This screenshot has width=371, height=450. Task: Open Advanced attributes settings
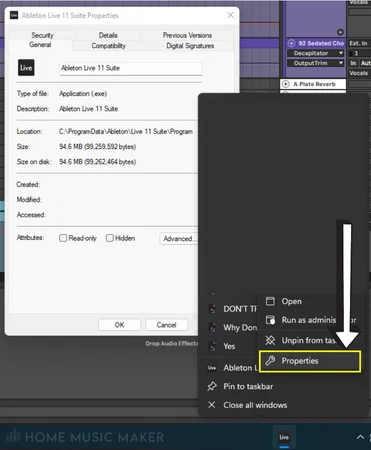click(179, 239)
